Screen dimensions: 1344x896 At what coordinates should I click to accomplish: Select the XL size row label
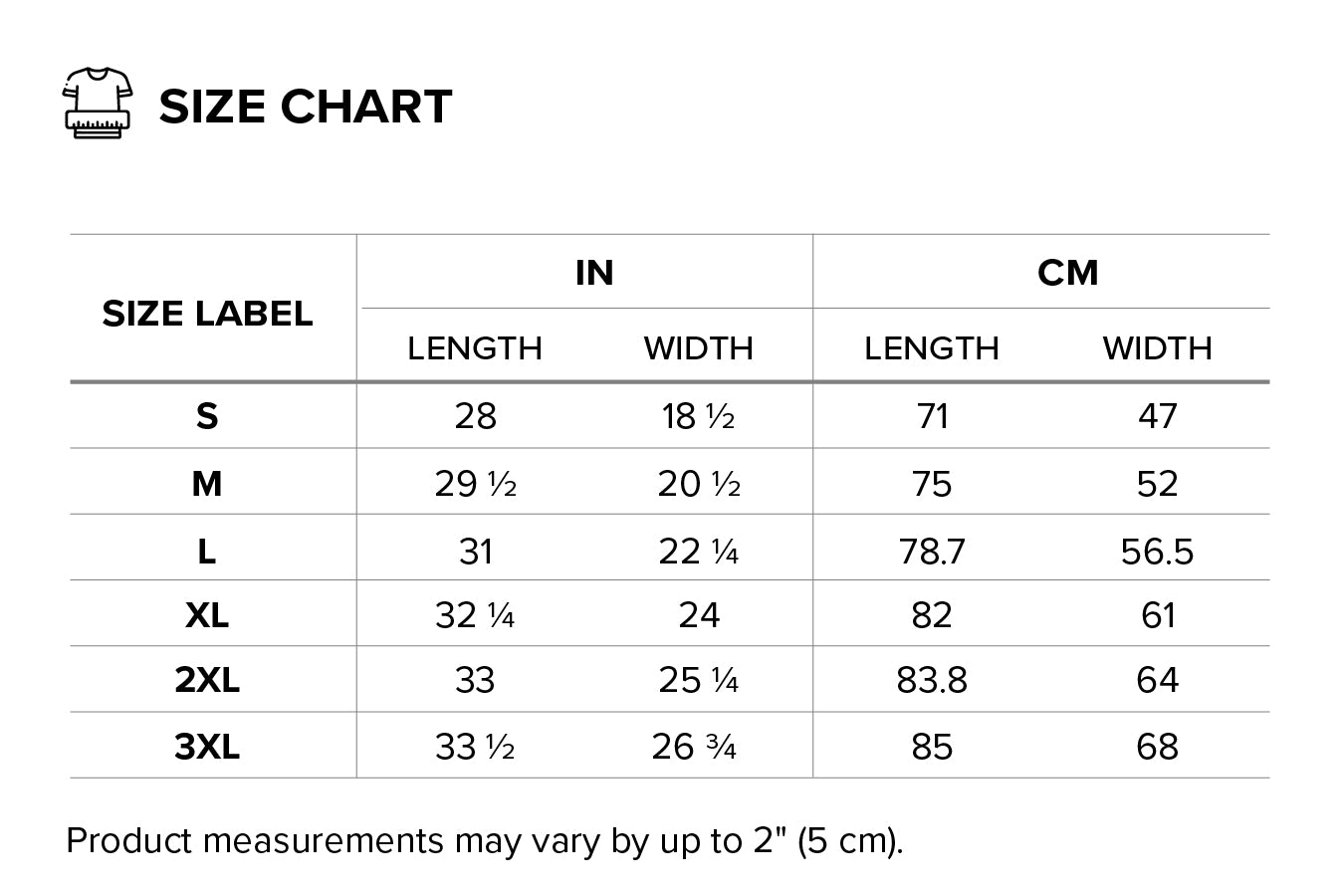tap(207, 614)
